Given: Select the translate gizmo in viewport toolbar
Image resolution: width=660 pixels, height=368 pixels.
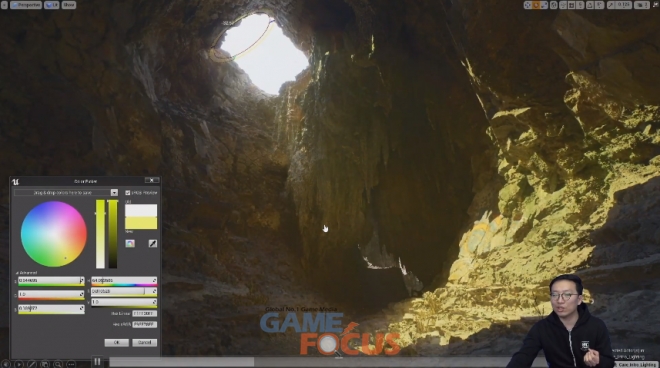Looking at the screenshot, I should pos(527,5).
